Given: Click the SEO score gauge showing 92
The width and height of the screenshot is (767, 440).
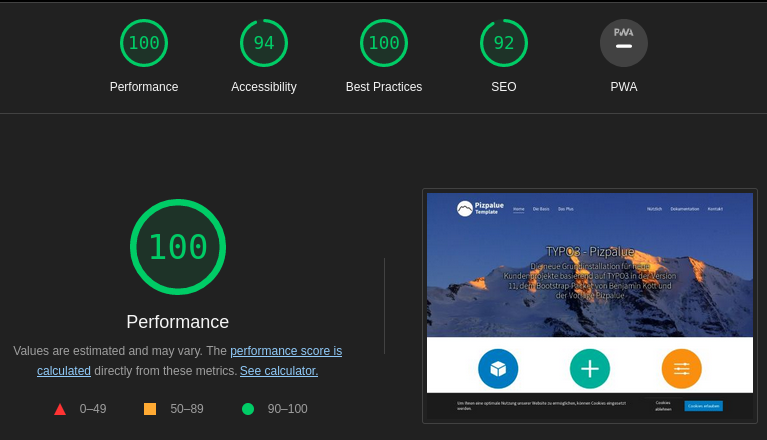Looking at the screenshot, I should click(x=504, y=43).
